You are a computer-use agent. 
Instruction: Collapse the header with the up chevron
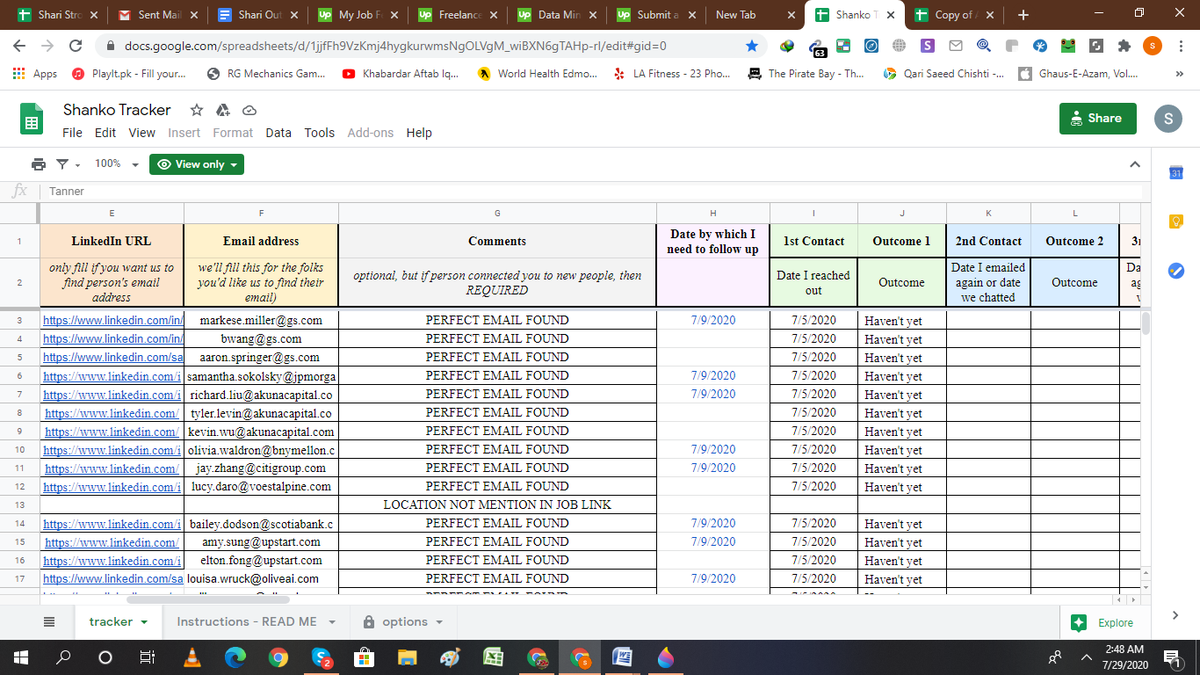pyautogui.click(x=1133, y=164)
